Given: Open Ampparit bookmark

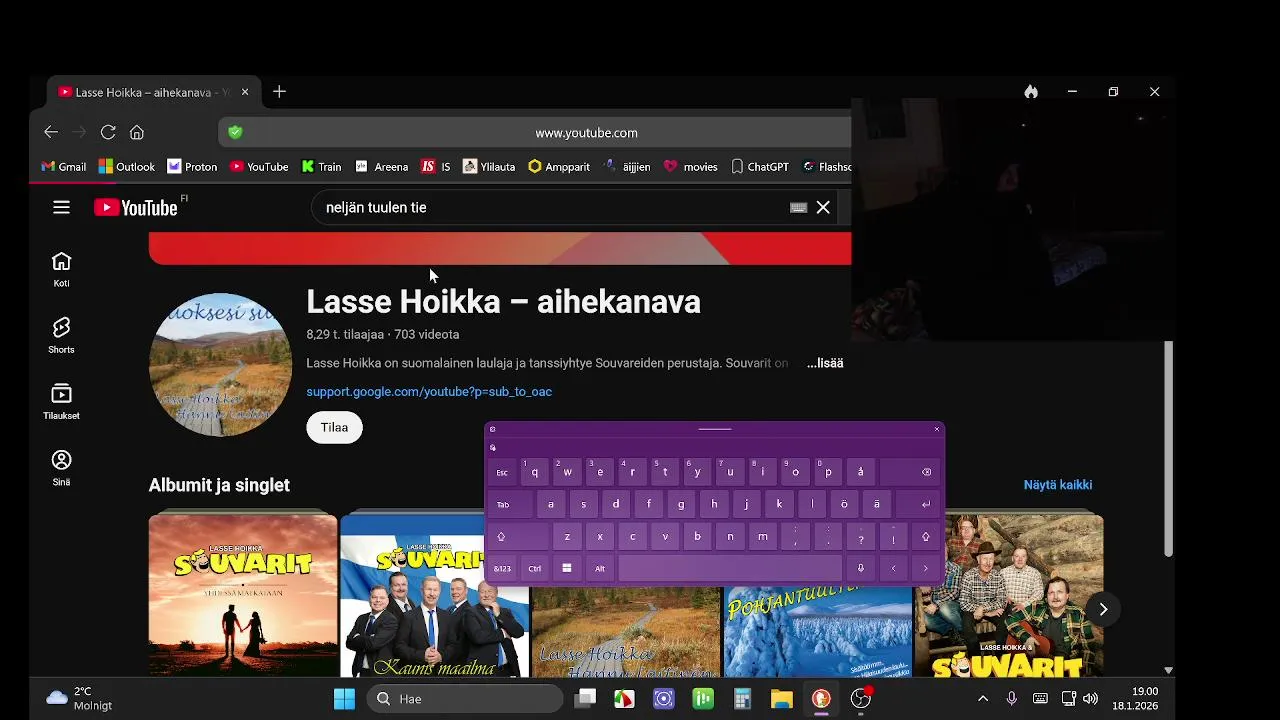Looking at the screenshot, I should [x=559, y=167].
